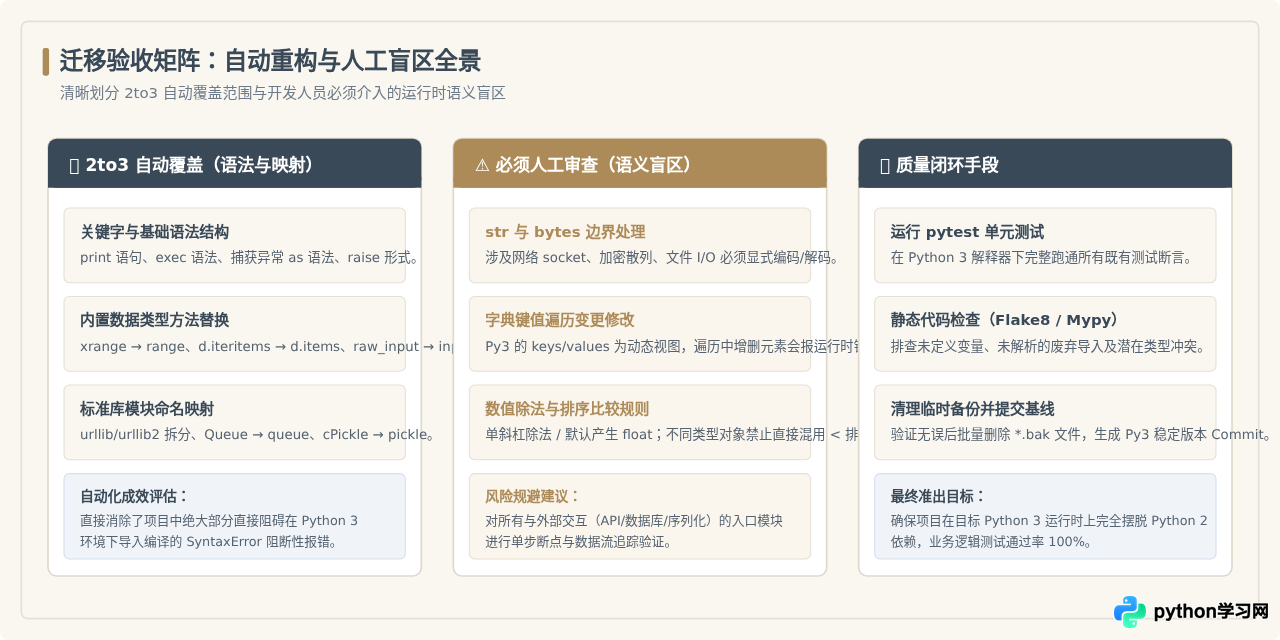
Task: Click the 自动化成效评估： heading
Action: click(135, 496)
